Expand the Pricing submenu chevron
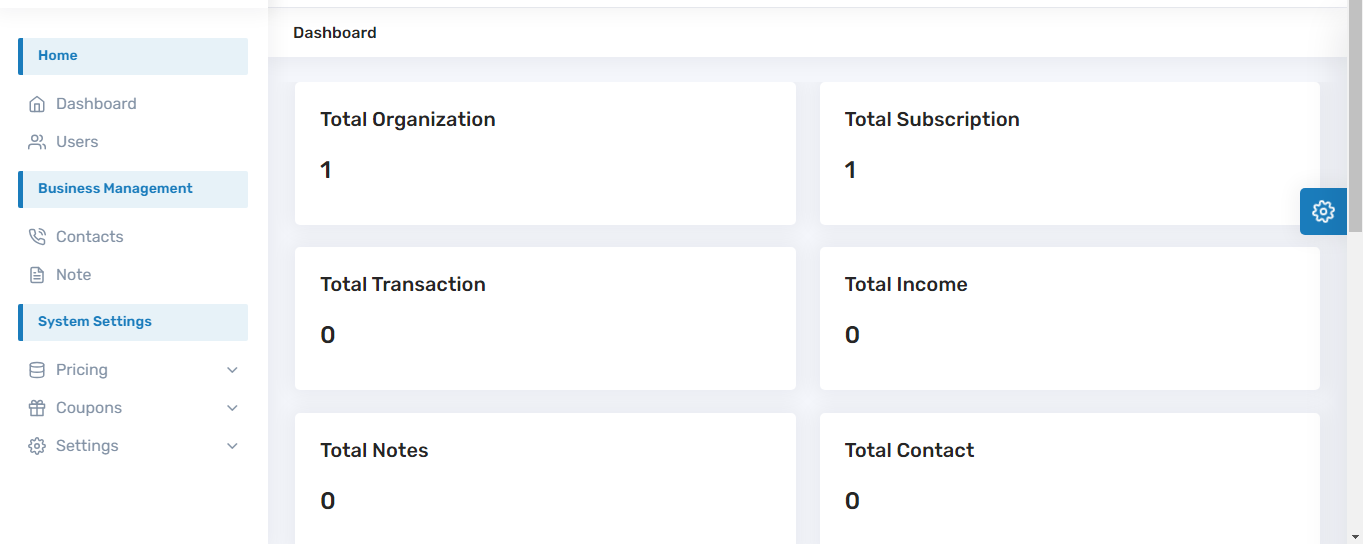 [232, 370]
